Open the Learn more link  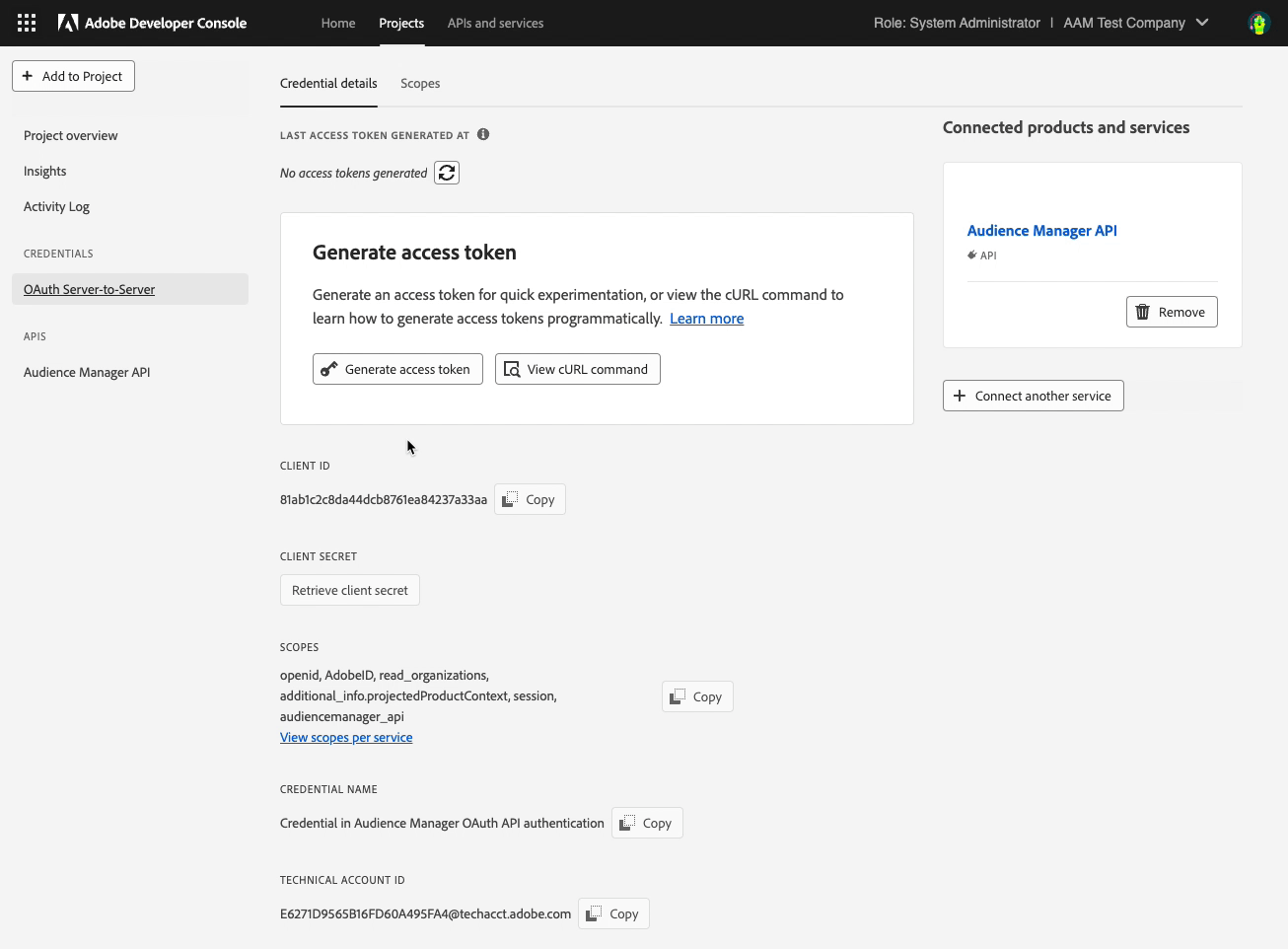click(x=706, y=318)
